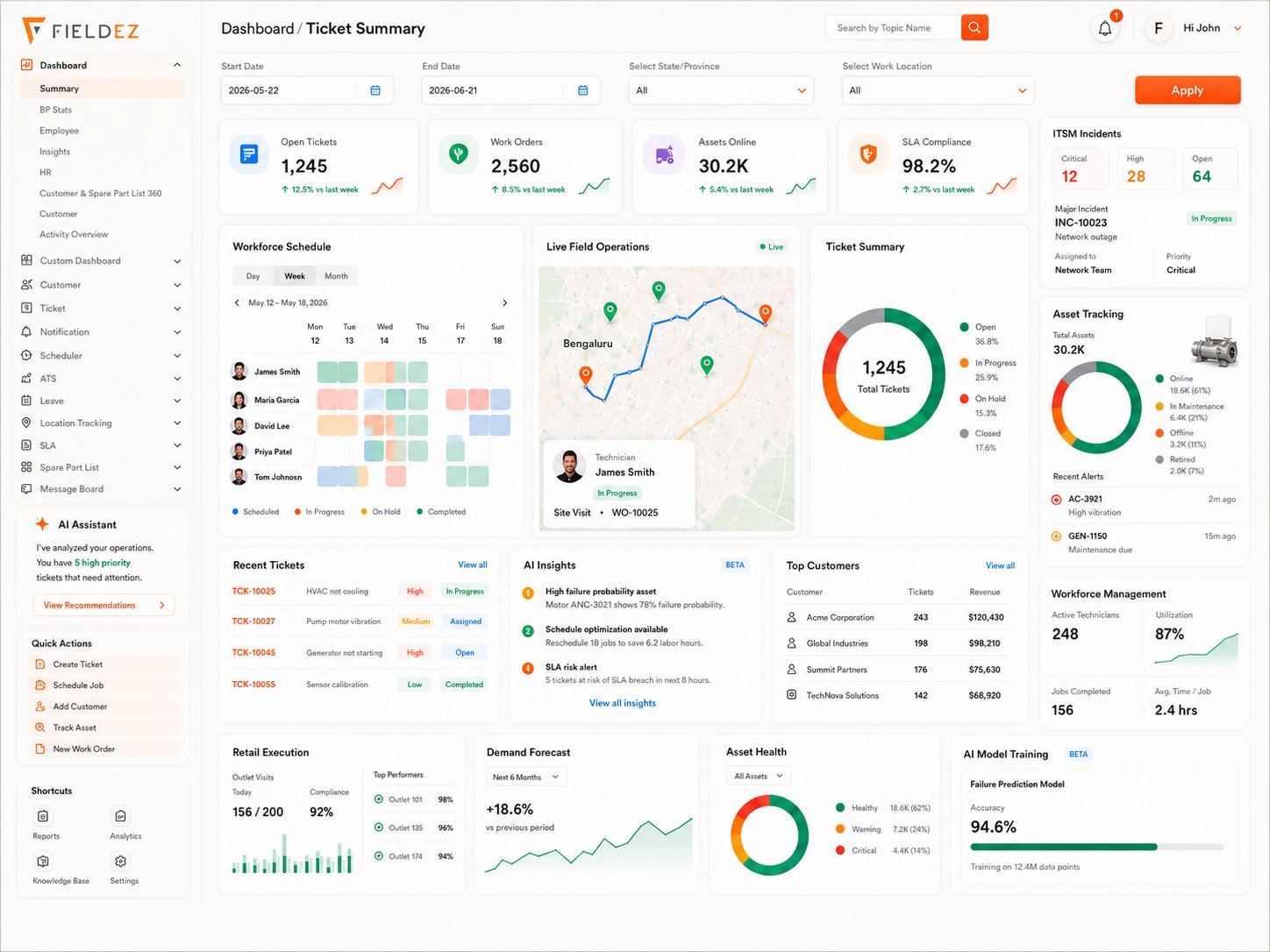Screen dimensions: 1270x952
Task: Click the GEN-1150 maintenance alert
Action: pyautogui.click(x=1143, y=543)
